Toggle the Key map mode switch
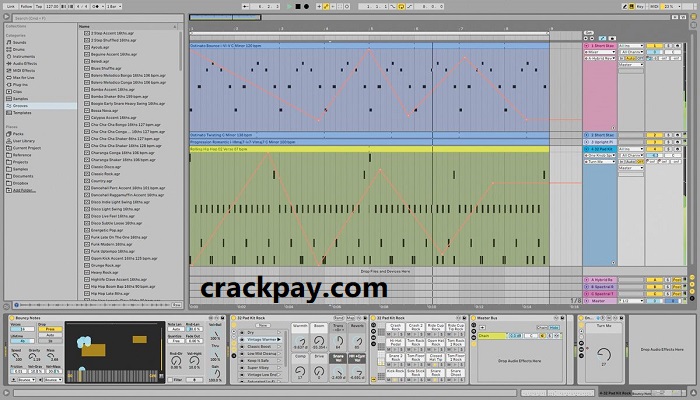Viewport: 700px width, 400px height. [640, 6]
